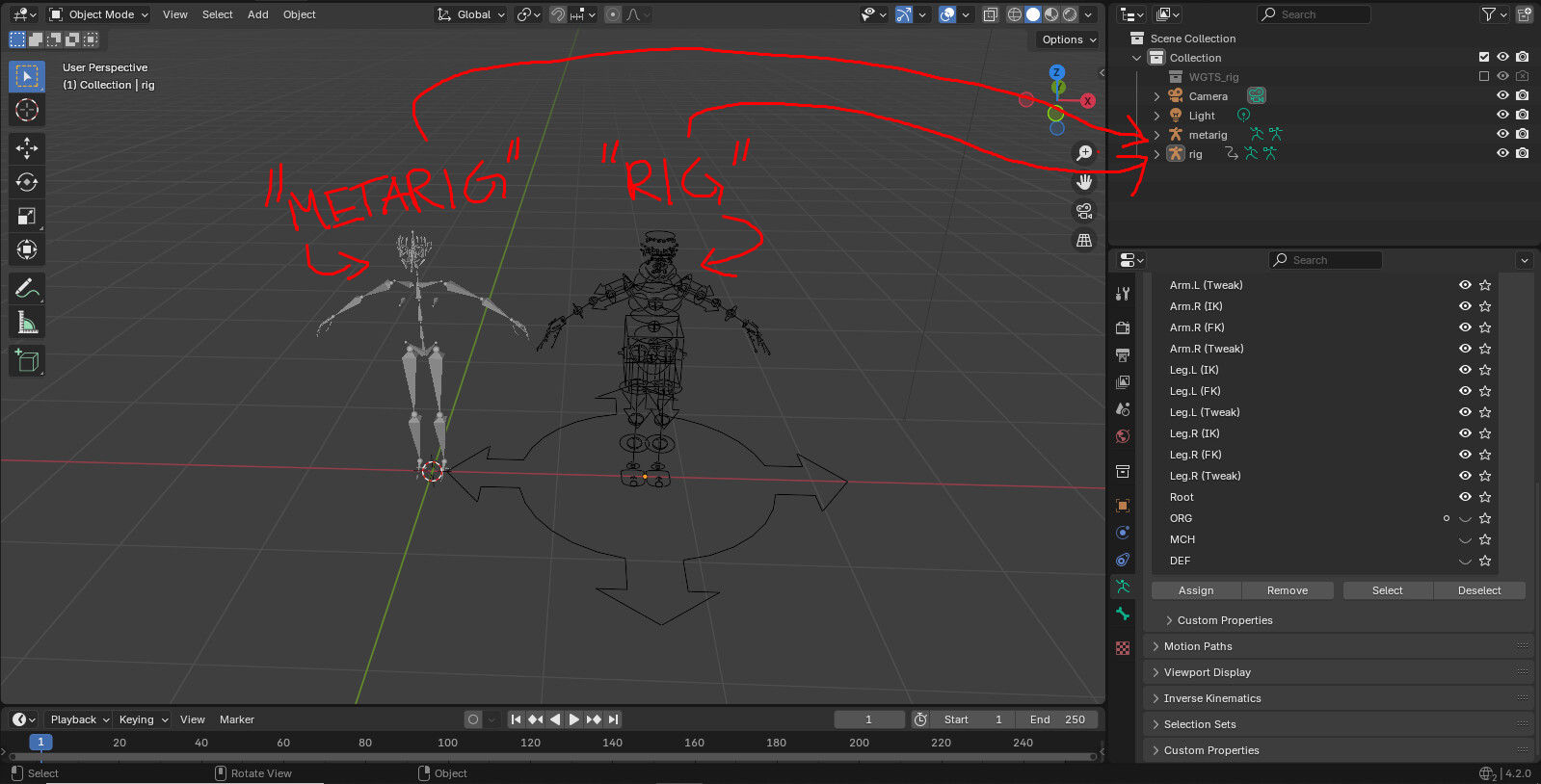Open the Object properties tab
The height and width of the screenshot is (784, 1541).
point(1123,506)
